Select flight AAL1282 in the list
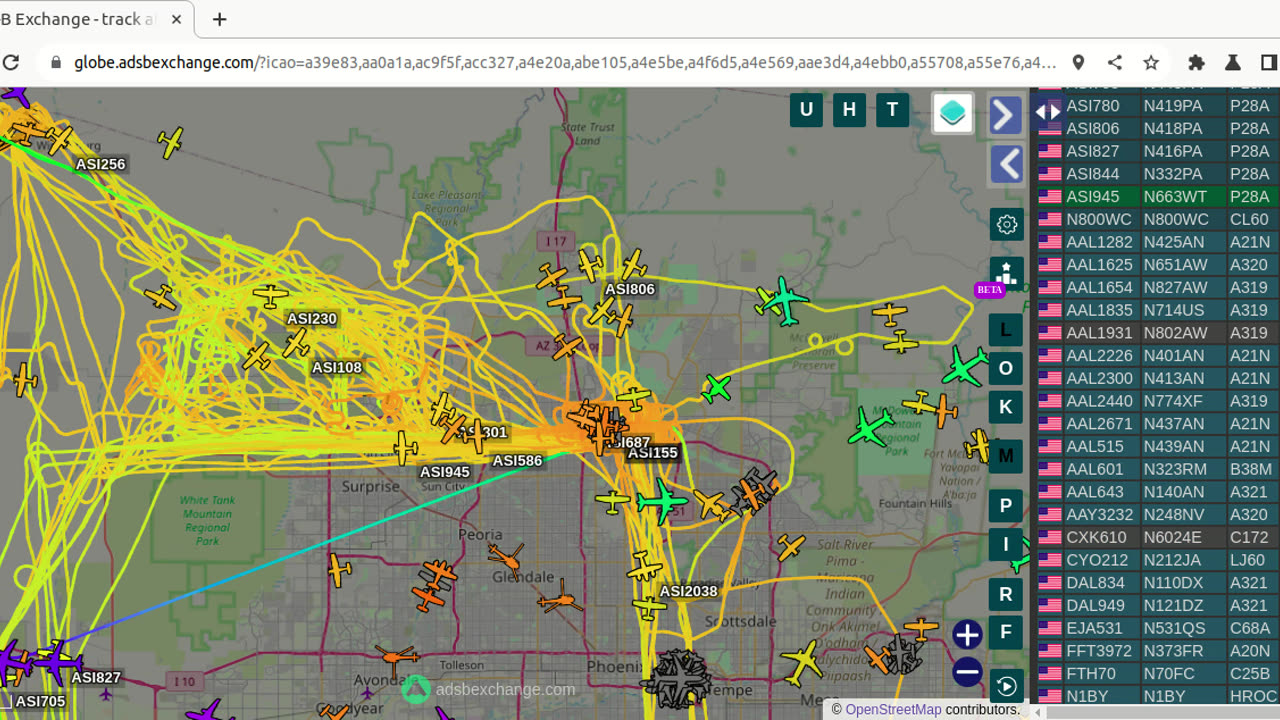This screenshot has height=720, width=1280. point(1159,242)
